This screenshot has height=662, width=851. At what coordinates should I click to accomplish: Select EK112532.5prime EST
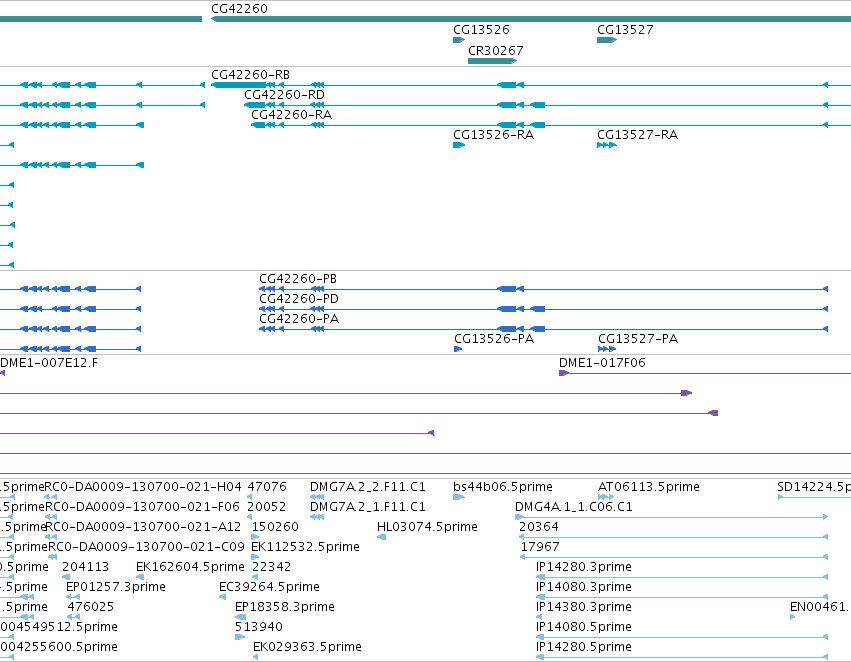click(x=305, y=548)
